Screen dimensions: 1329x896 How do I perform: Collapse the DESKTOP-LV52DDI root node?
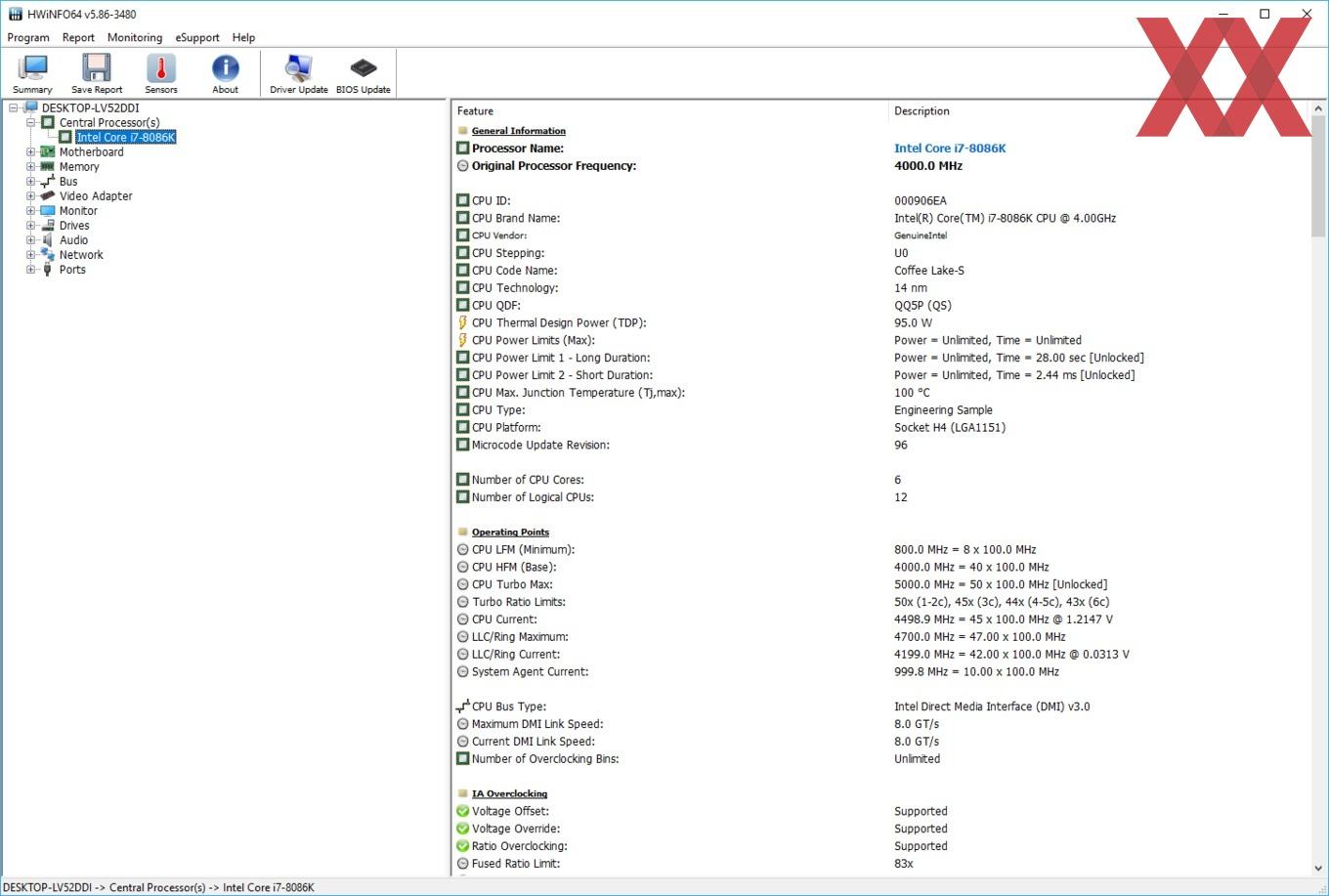[x=14, y=107]
